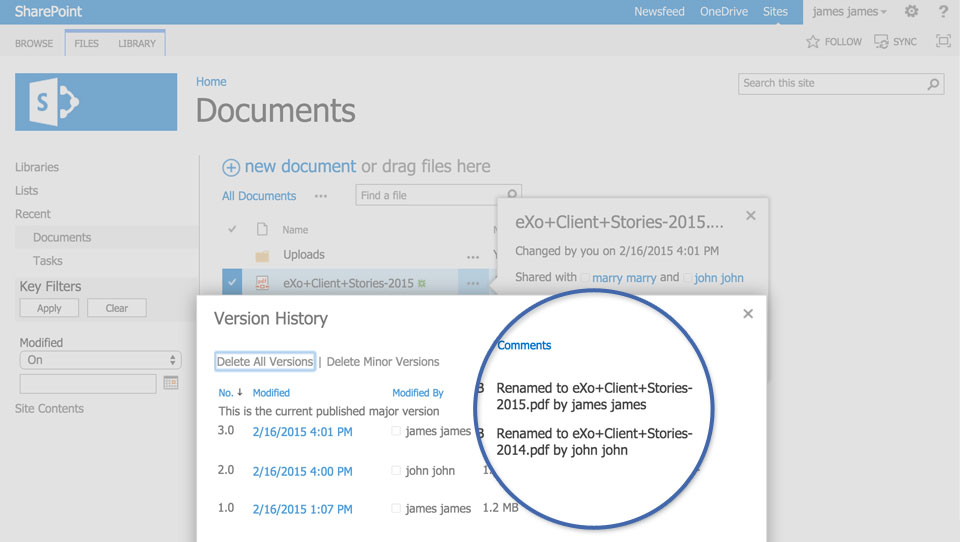Click the Name column header
Screen dimensions: 960x542
point(295,230)
